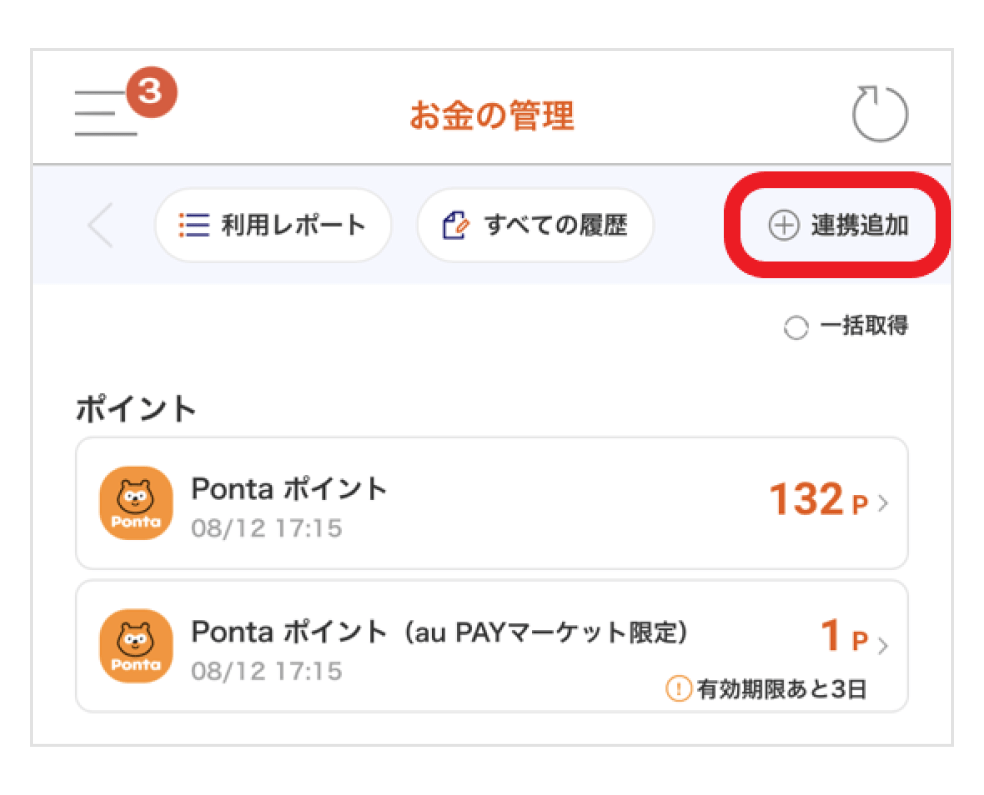
Task: Tap the 一括取得 link
Action: [x=864, y=326]
